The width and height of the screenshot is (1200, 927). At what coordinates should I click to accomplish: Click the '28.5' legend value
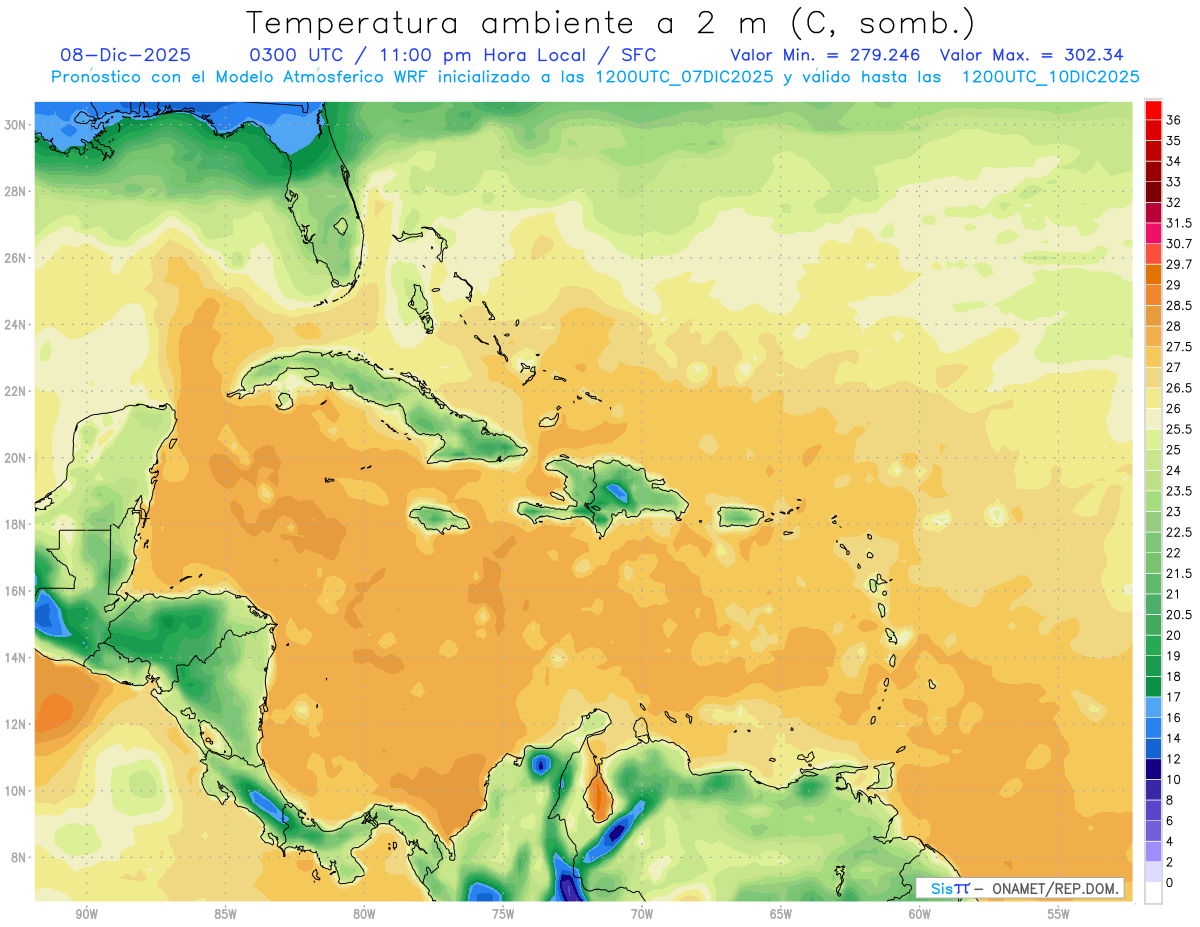pos(1178,306)
